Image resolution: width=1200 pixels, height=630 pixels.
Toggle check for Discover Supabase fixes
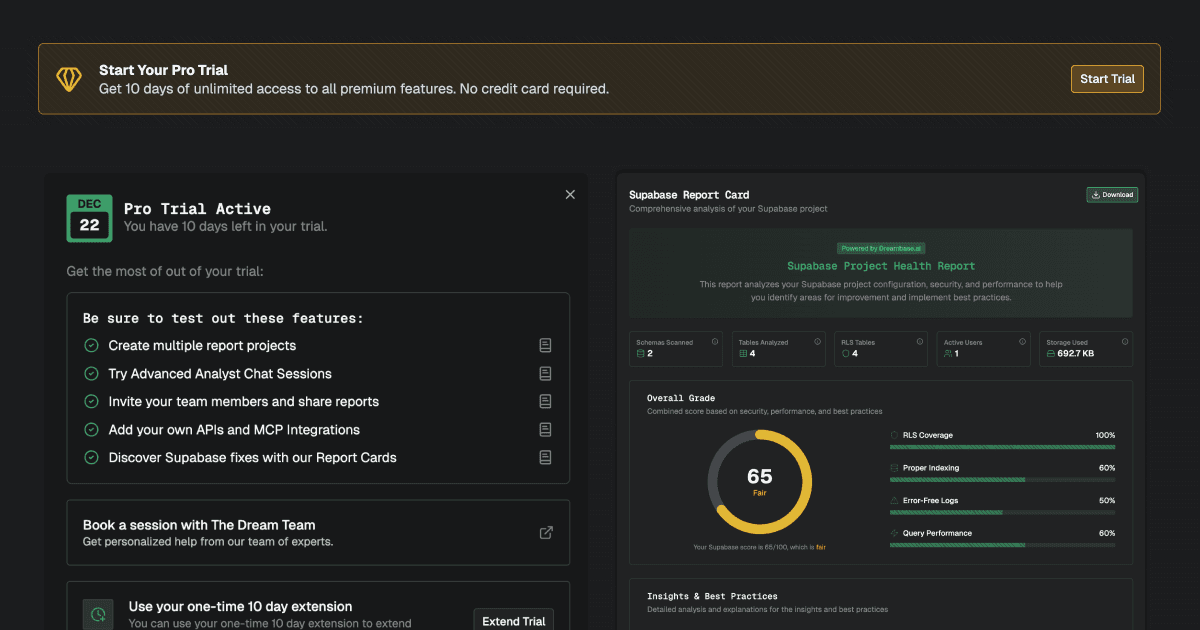pos(91,457)
